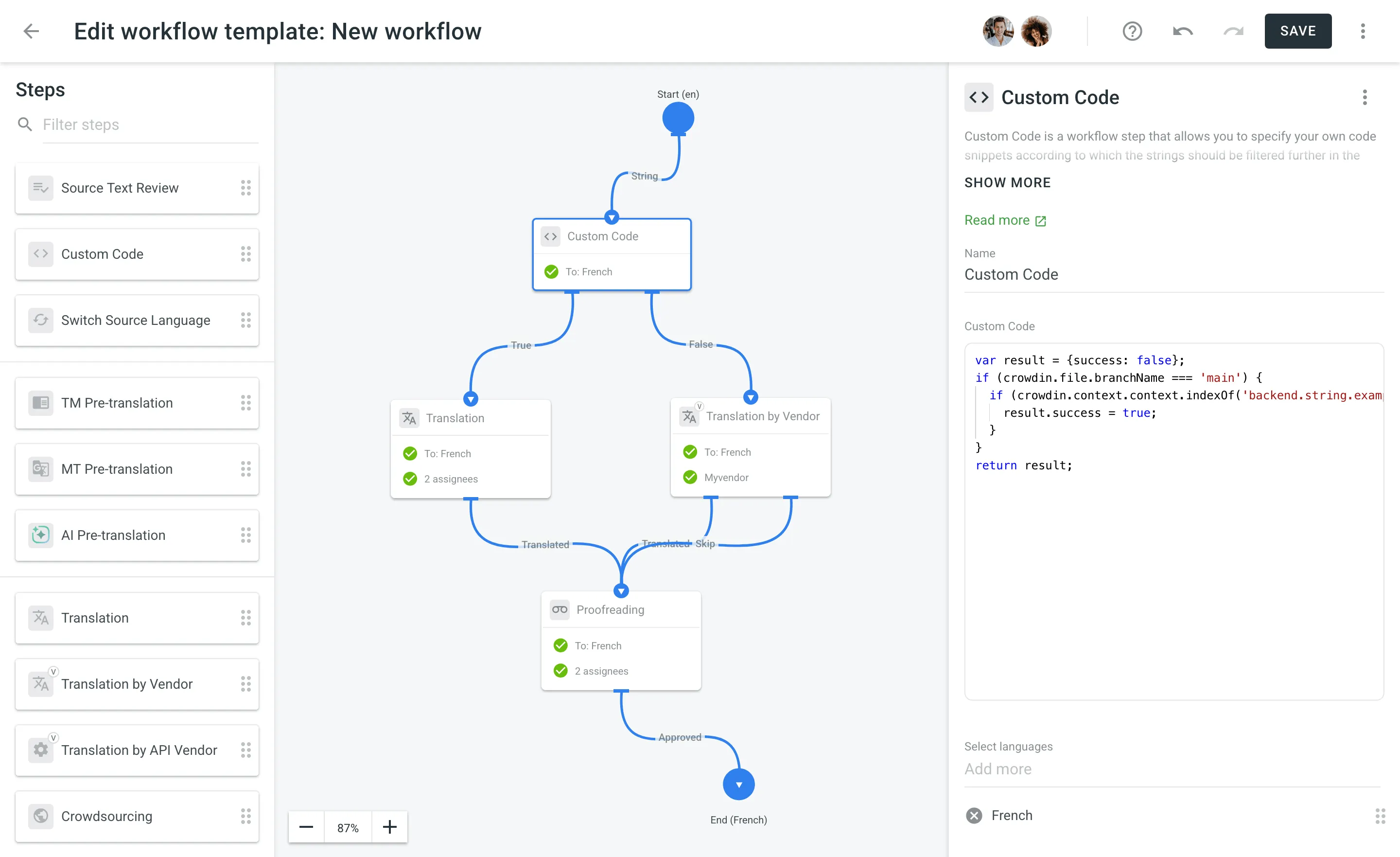The width and height of the screenshot is (1400, 857).
Task: Click the SAVE button
Action: 1298,31
